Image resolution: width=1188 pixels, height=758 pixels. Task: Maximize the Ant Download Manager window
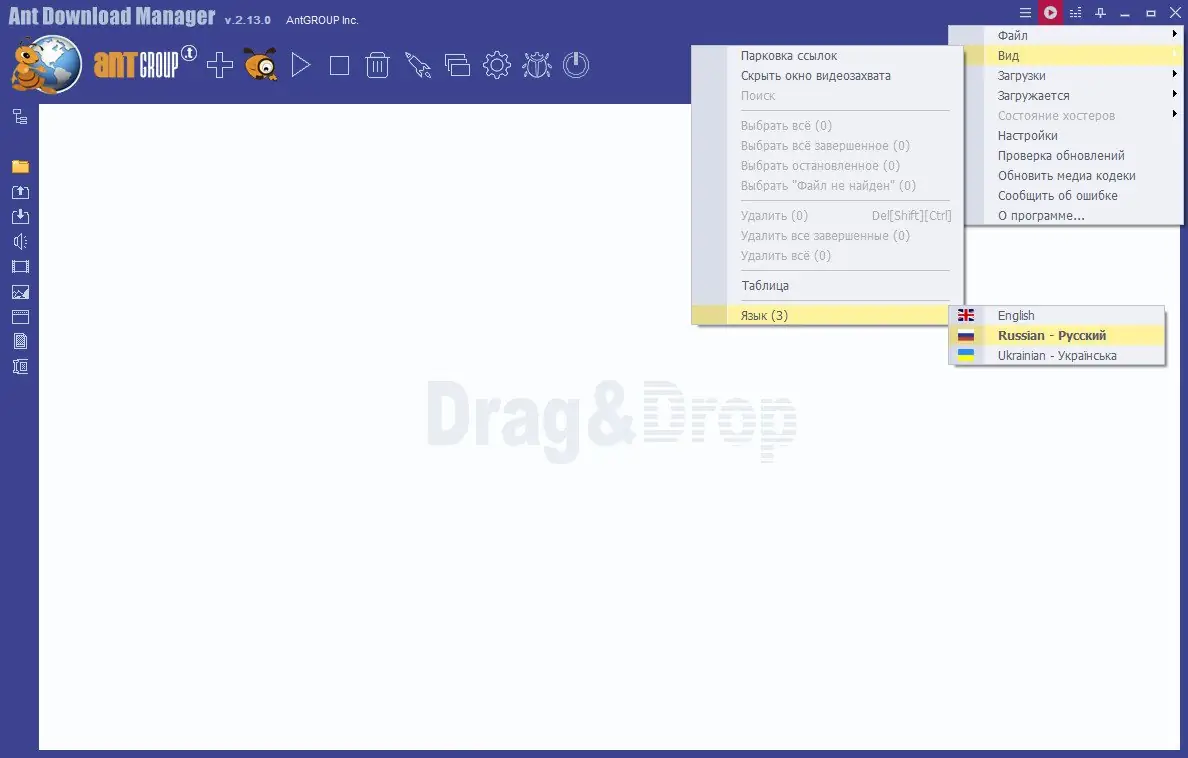[1150, 13]
